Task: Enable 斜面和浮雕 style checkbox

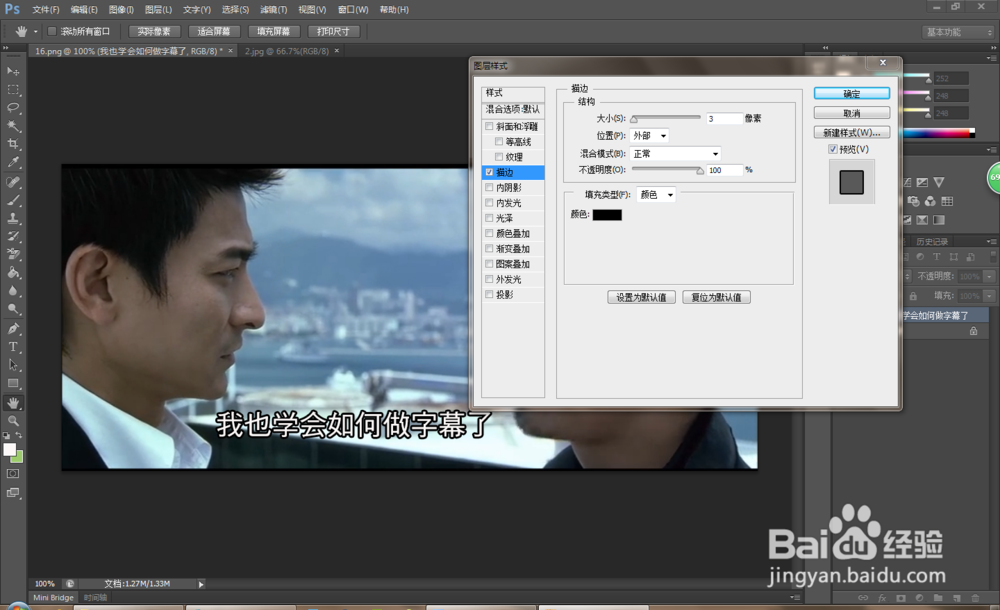Action: (x=489, y=126)
